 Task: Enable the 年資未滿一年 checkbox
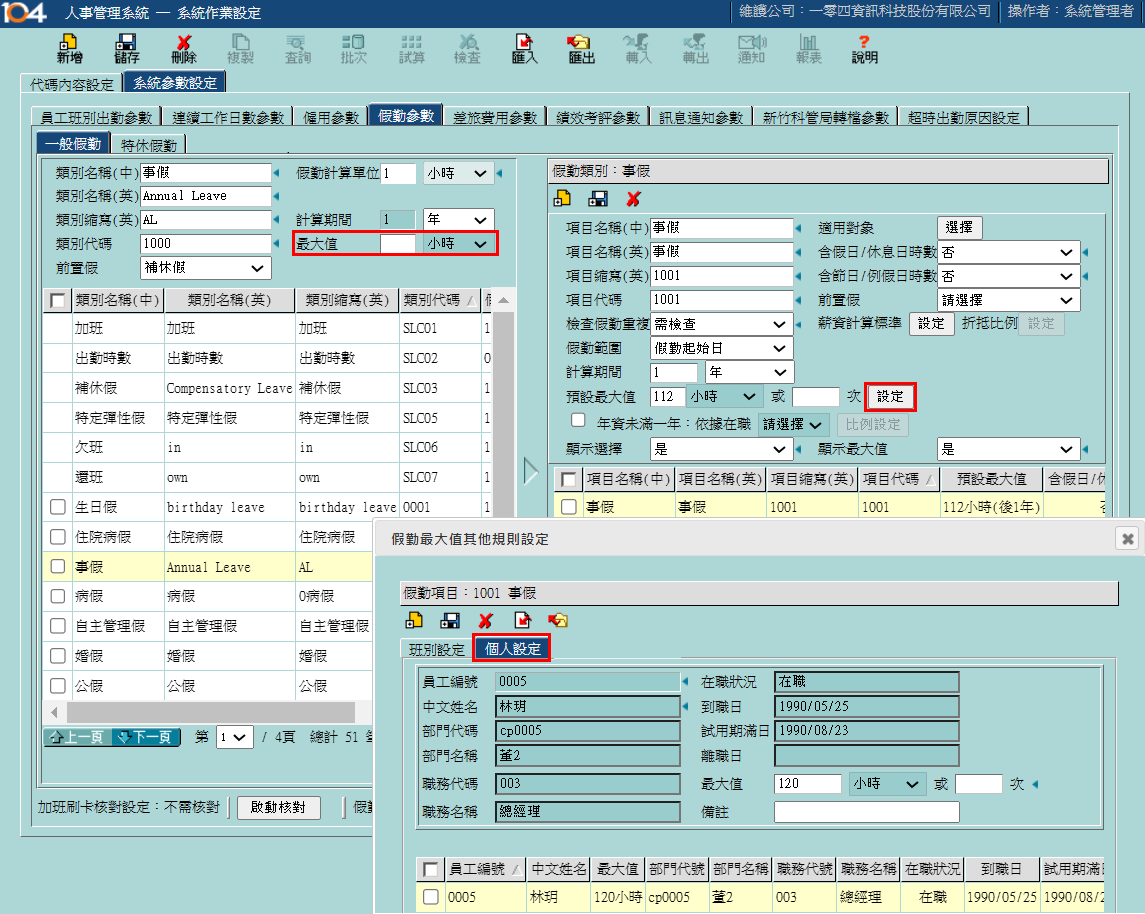click(578, 420)
